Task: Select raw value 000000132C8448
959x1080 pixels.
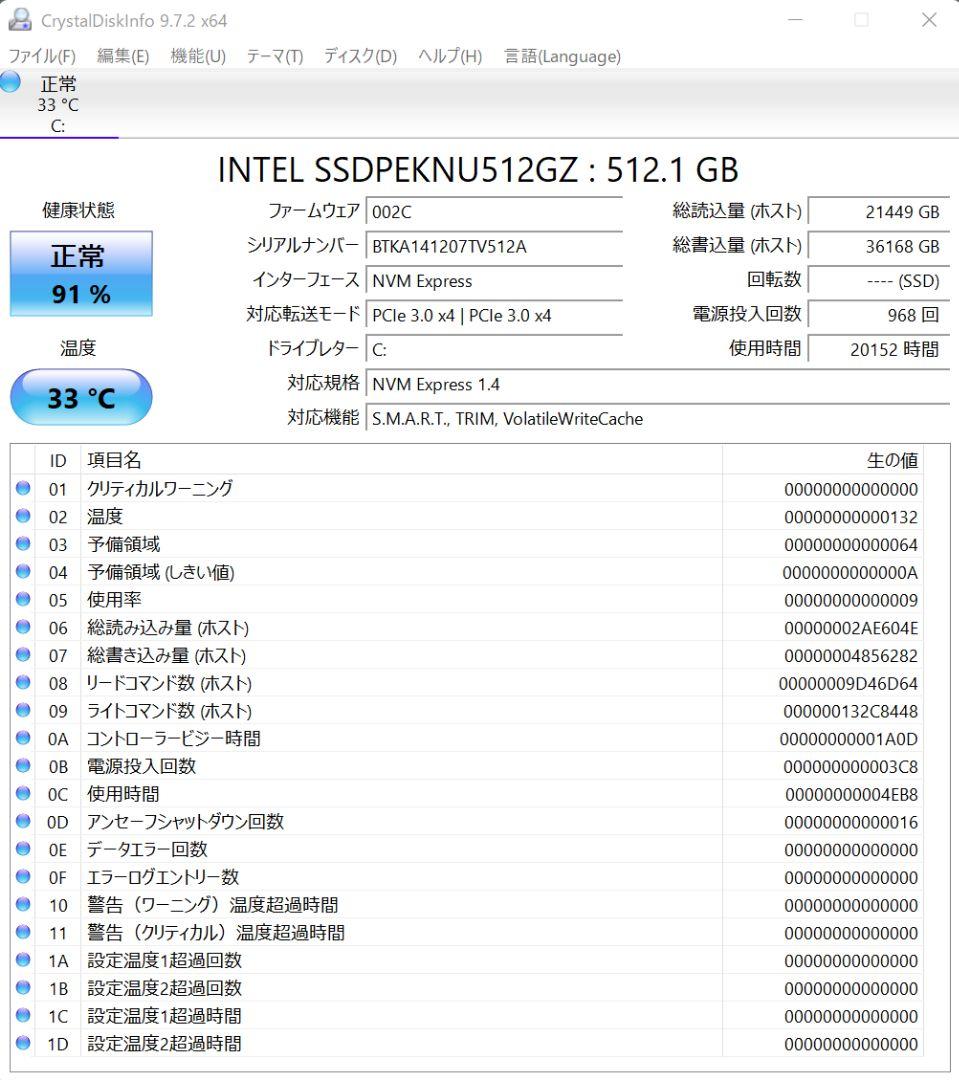Action: click(x=850, y=711)
